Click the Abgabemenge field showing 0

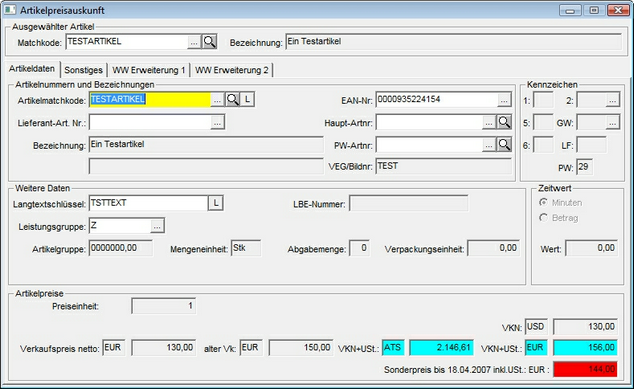[x=359, y=248]
